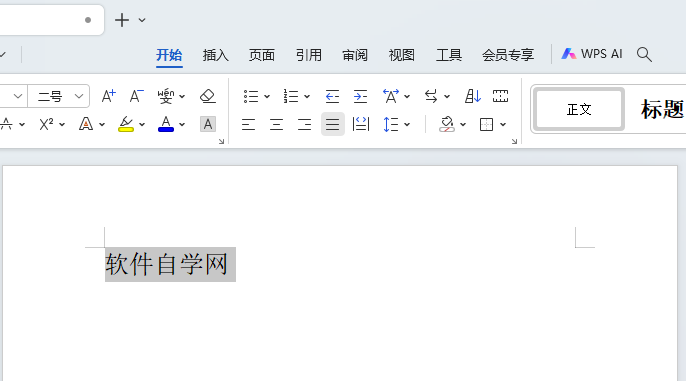Screen dimensions: 686x381
Task: Expand the shading dropdown arrow
Action: [x=463, y=125]
